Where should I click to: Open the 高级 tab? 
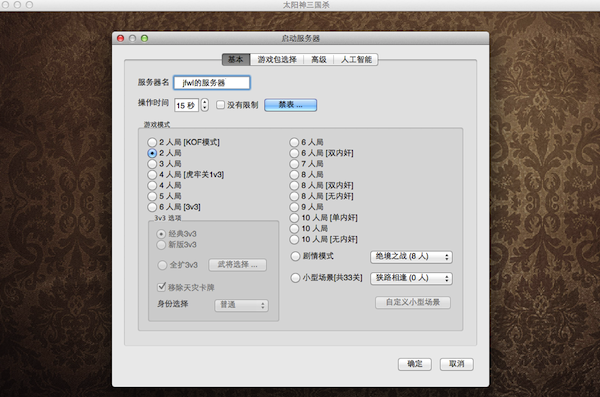tap(319, 59)
